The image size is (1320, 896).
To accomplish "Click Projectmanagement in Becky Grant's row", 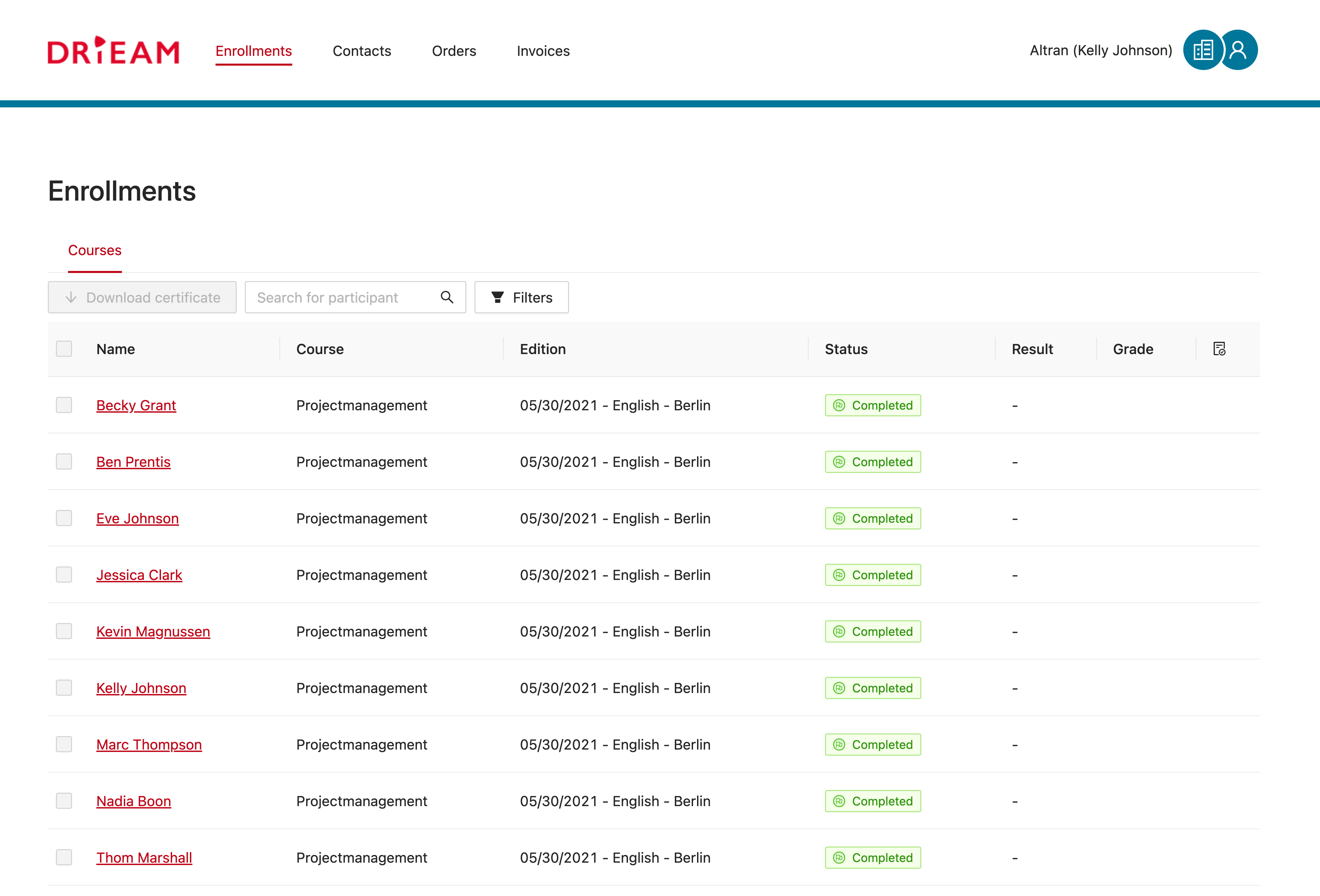I will (x=361, y=405).
